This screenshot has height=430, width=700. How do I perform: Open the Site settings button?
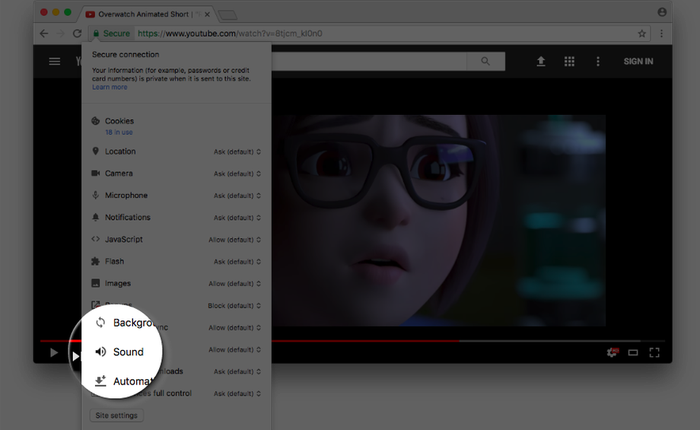[117, 415]
